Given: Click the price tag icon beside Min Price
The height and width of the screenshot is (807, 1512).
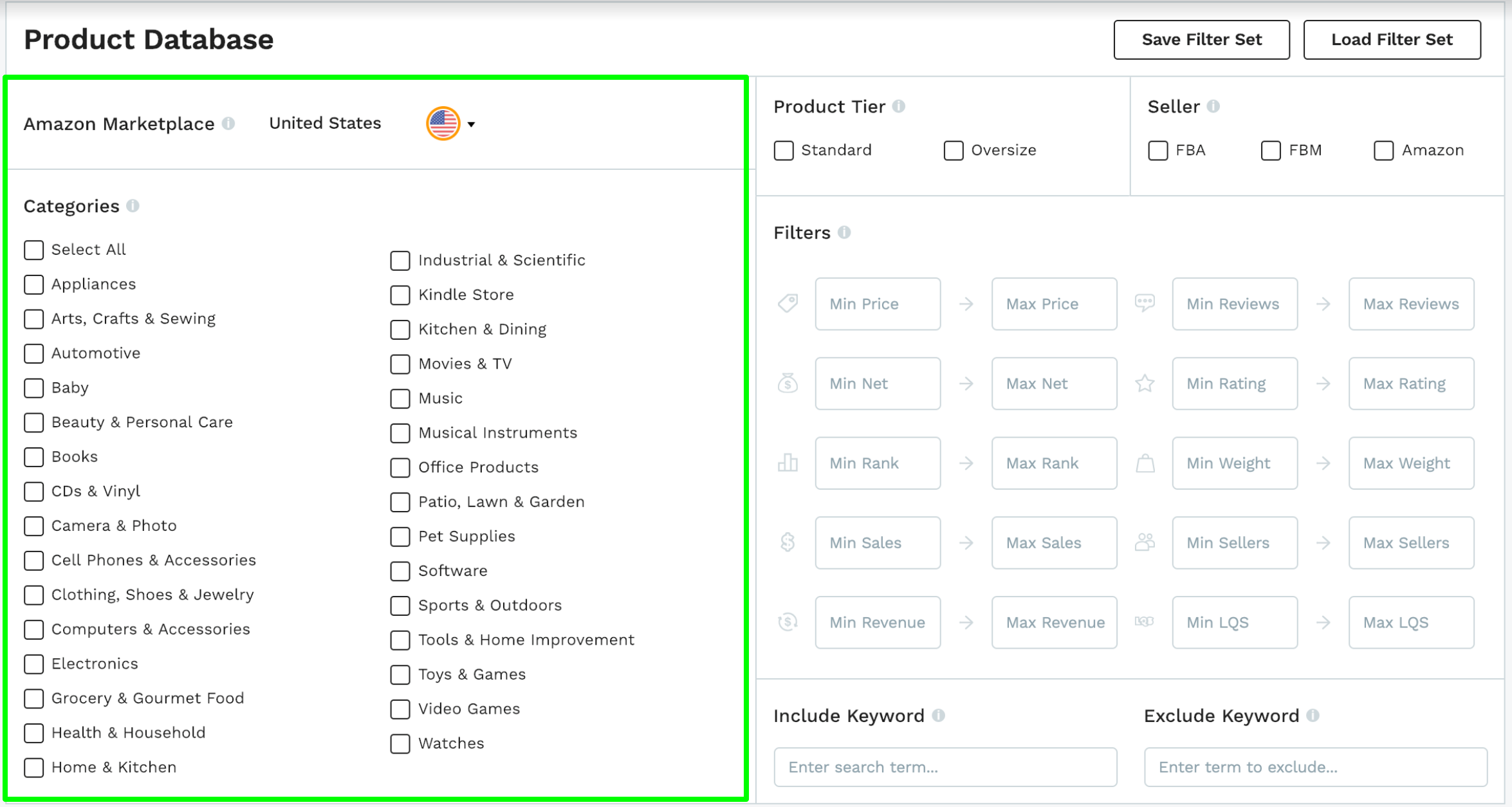Looking at the screenshot, I should coord(788,303).
